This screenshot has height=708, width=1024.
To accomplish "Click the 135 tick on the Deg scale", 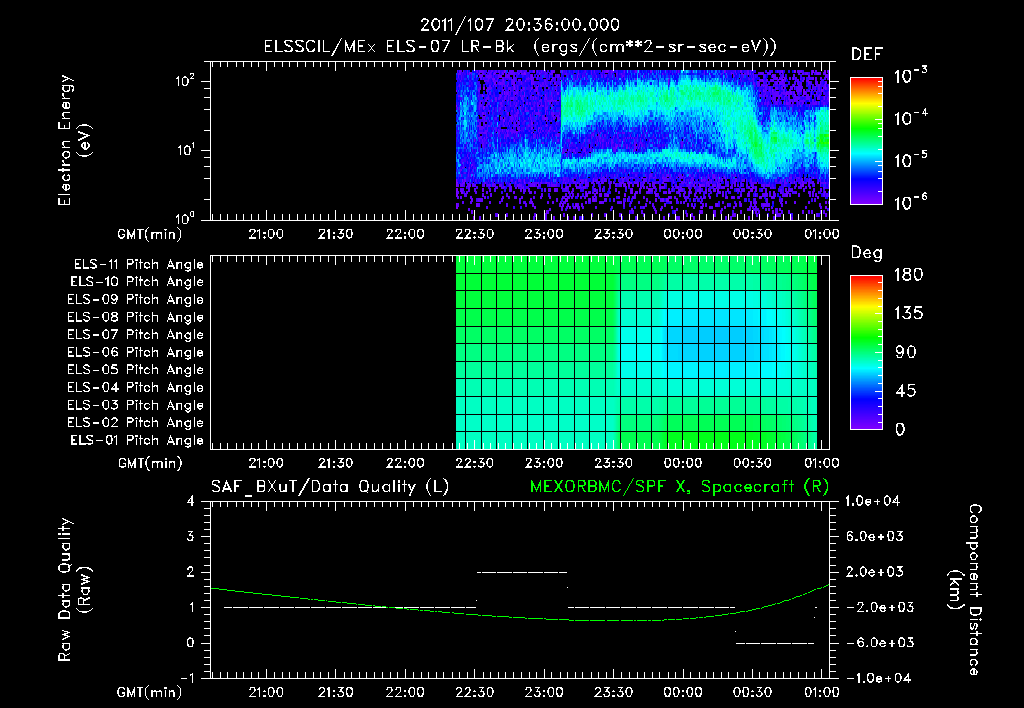I will pyautogui.click(x=908, y=314).
